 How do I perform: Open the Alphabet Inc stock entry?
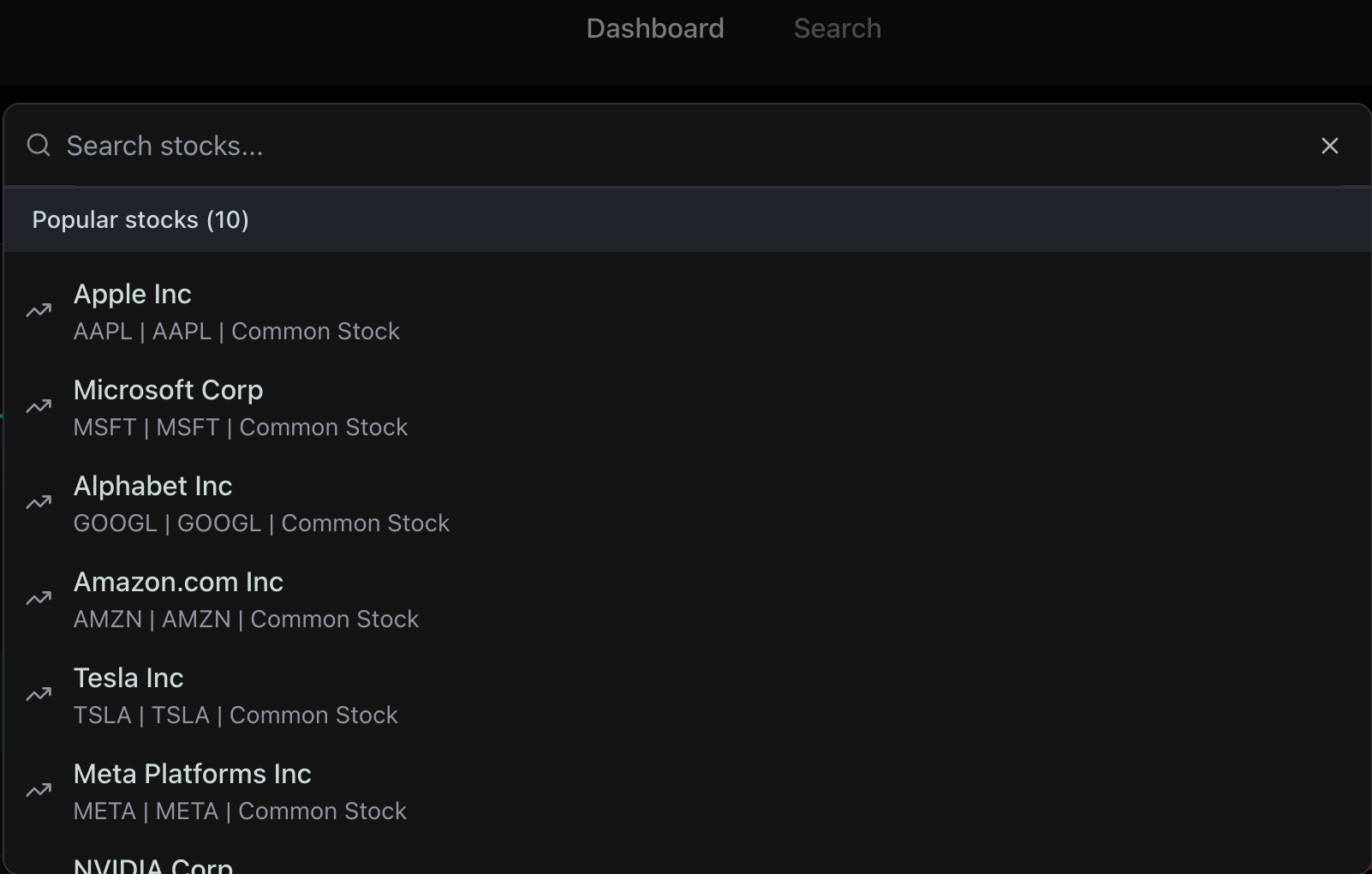coord(153,487)
